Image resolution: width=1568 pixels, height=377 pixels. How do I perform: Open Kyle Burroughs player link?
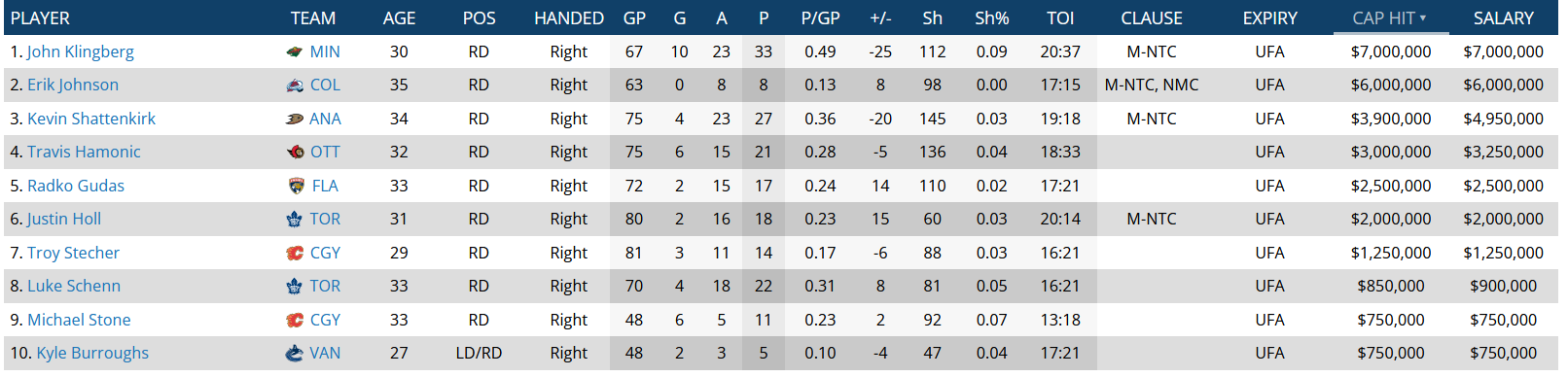click(x=92, y=354)
